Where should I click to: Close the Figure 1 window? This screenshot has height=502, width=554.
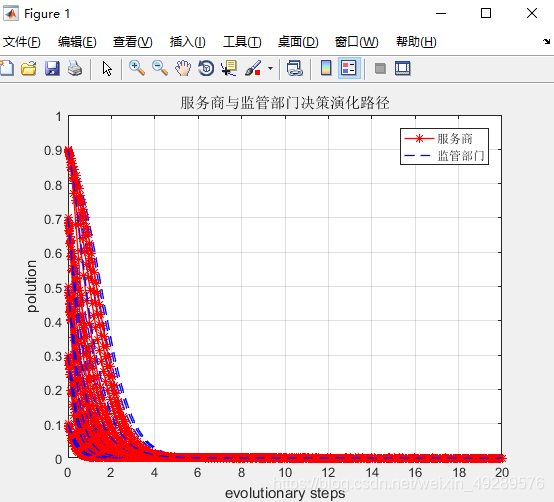coord(532,13)
